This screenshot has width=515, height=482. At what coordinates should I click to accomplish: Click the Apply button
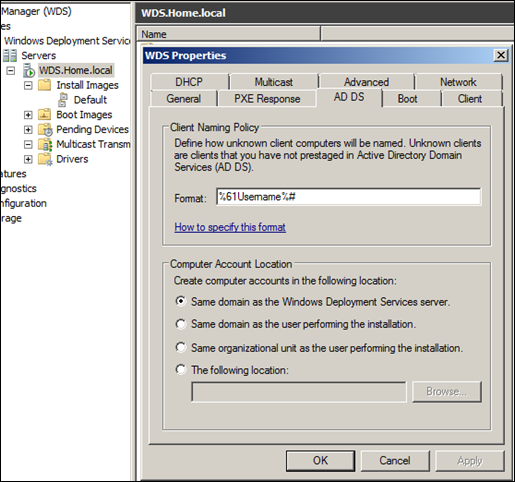point(470,461)
